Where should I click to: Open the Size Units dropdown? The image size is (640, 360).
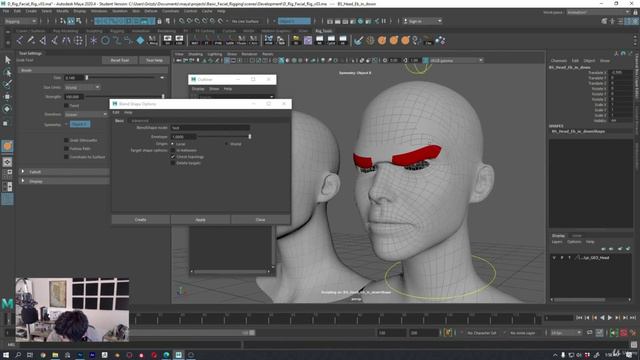tap(82, 87)
